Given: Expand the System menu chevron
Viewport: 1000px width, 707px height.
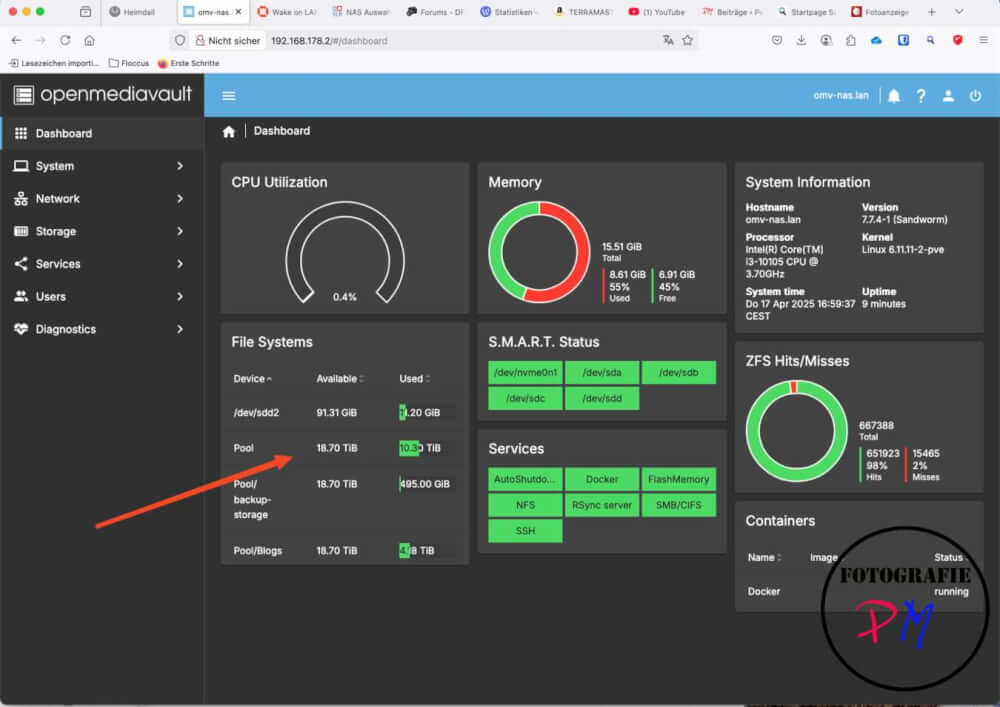Looking at the screenshot, I should 180,166.
